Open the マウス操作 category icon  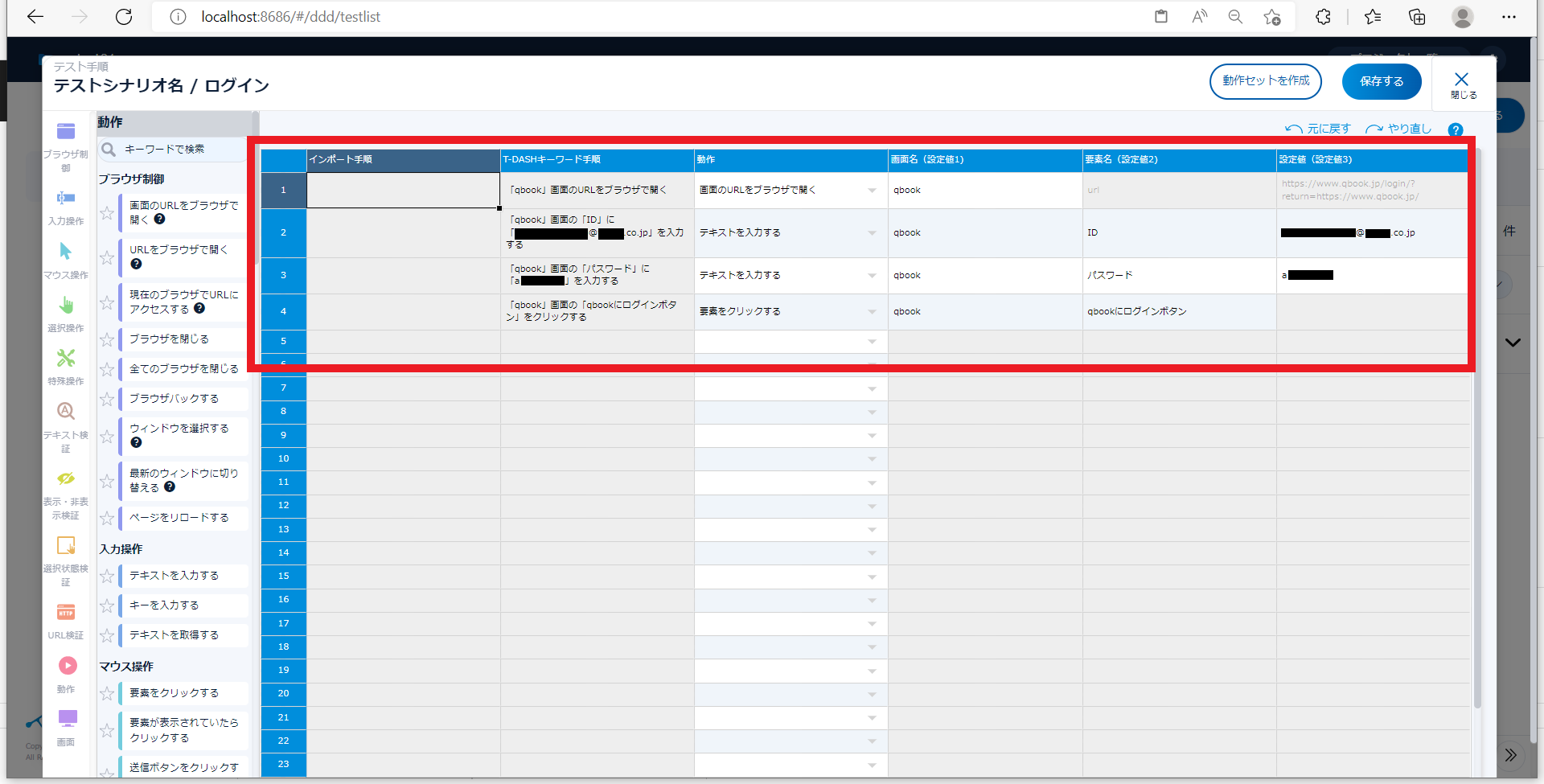click(66, 252)
